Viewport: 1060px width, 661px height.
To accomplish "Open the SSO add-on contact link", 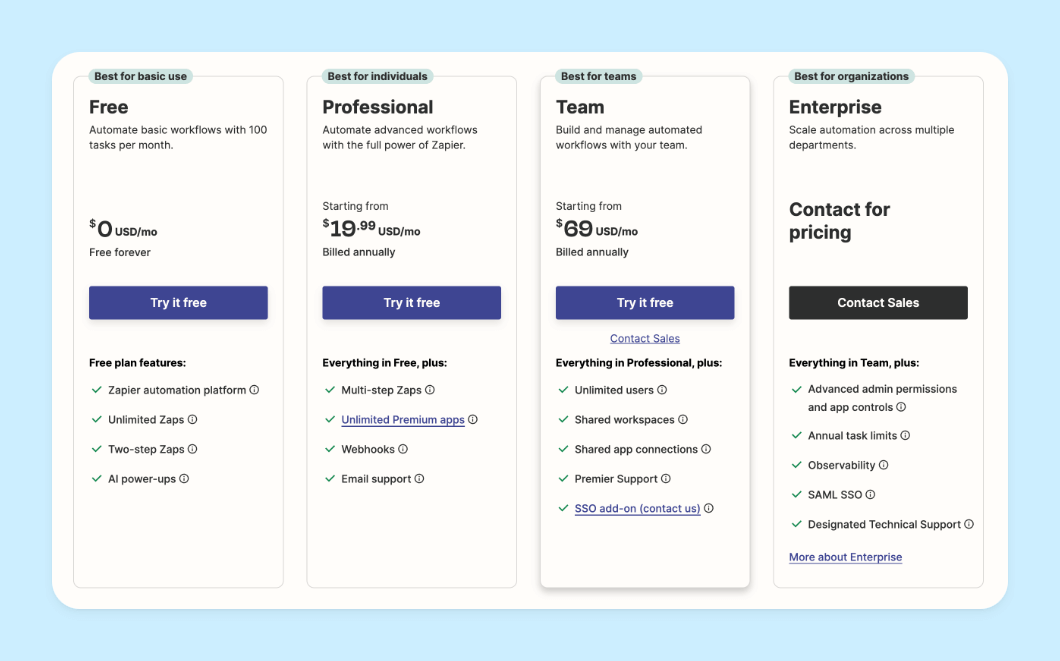I will 637,508.
